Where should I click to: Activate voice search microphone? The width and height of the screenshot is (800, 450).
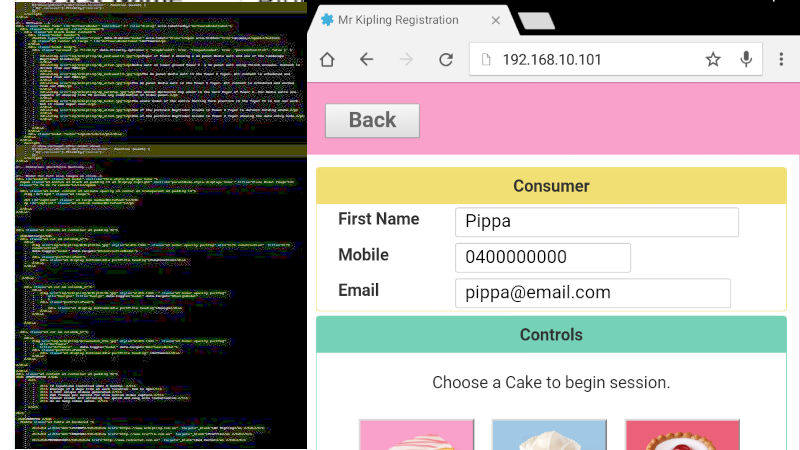pos(746,60)
